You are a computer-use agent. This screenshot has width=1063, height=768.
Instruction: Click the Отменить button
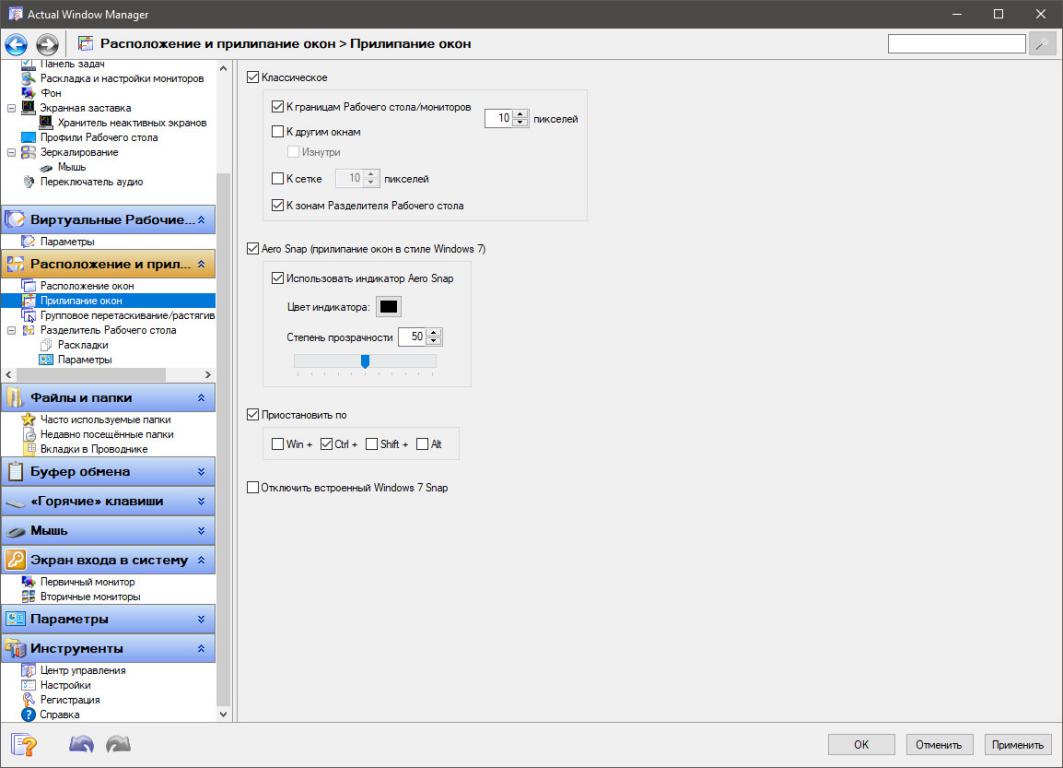click(939, 744)
